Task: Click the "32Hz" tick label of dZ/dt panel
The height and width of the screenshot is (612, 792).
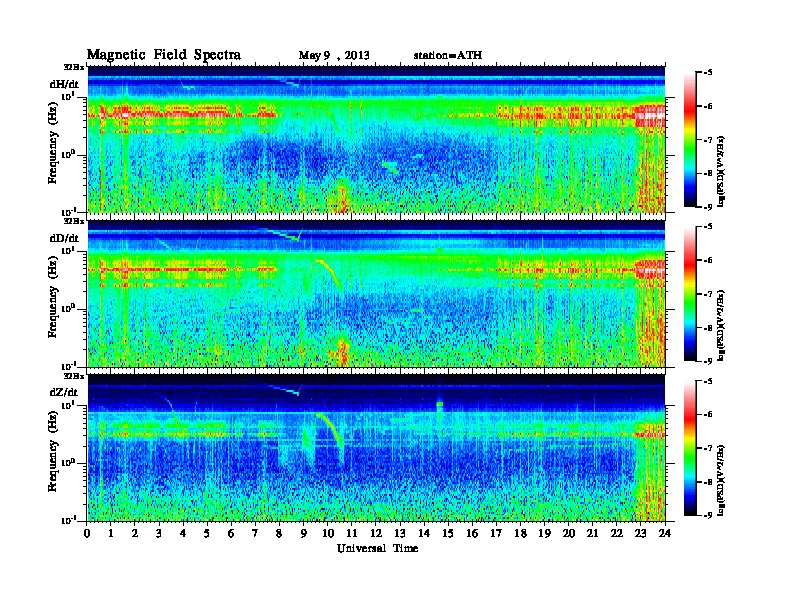Action: point(74,376)
